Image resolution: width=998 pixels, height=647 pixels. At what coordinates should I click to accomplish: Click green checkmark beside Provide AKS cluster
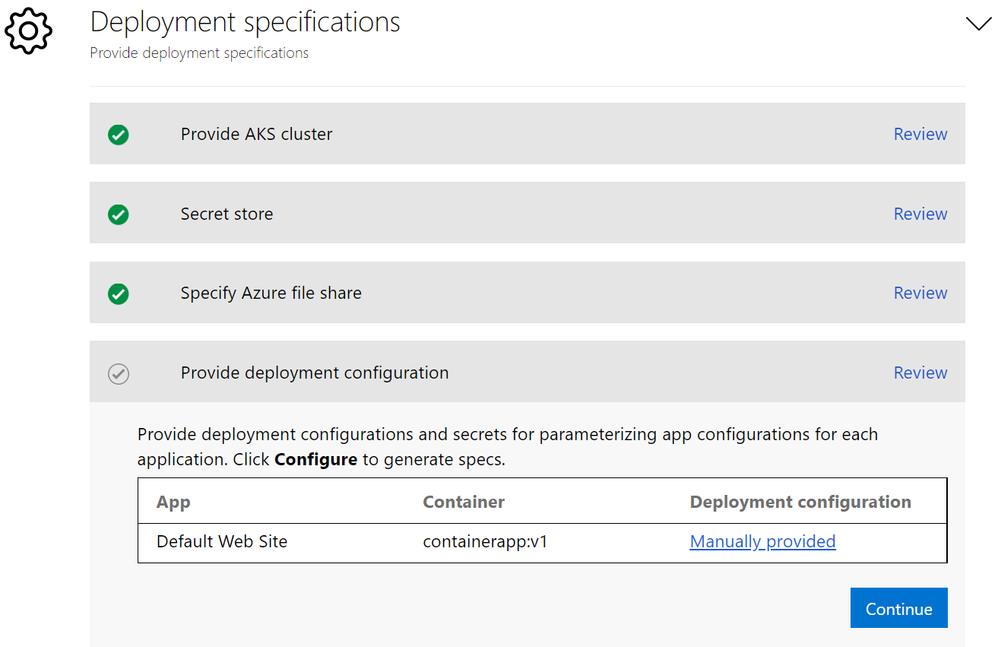[118, 134]
